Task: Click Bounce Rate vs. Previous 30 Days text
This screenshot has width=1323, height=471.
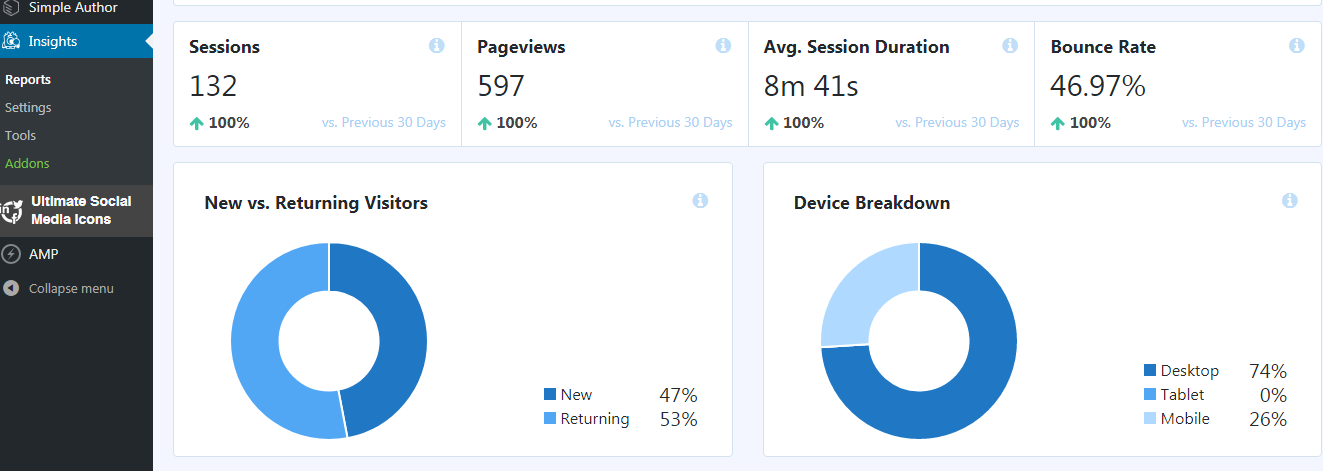Action: click(1244, 123)
